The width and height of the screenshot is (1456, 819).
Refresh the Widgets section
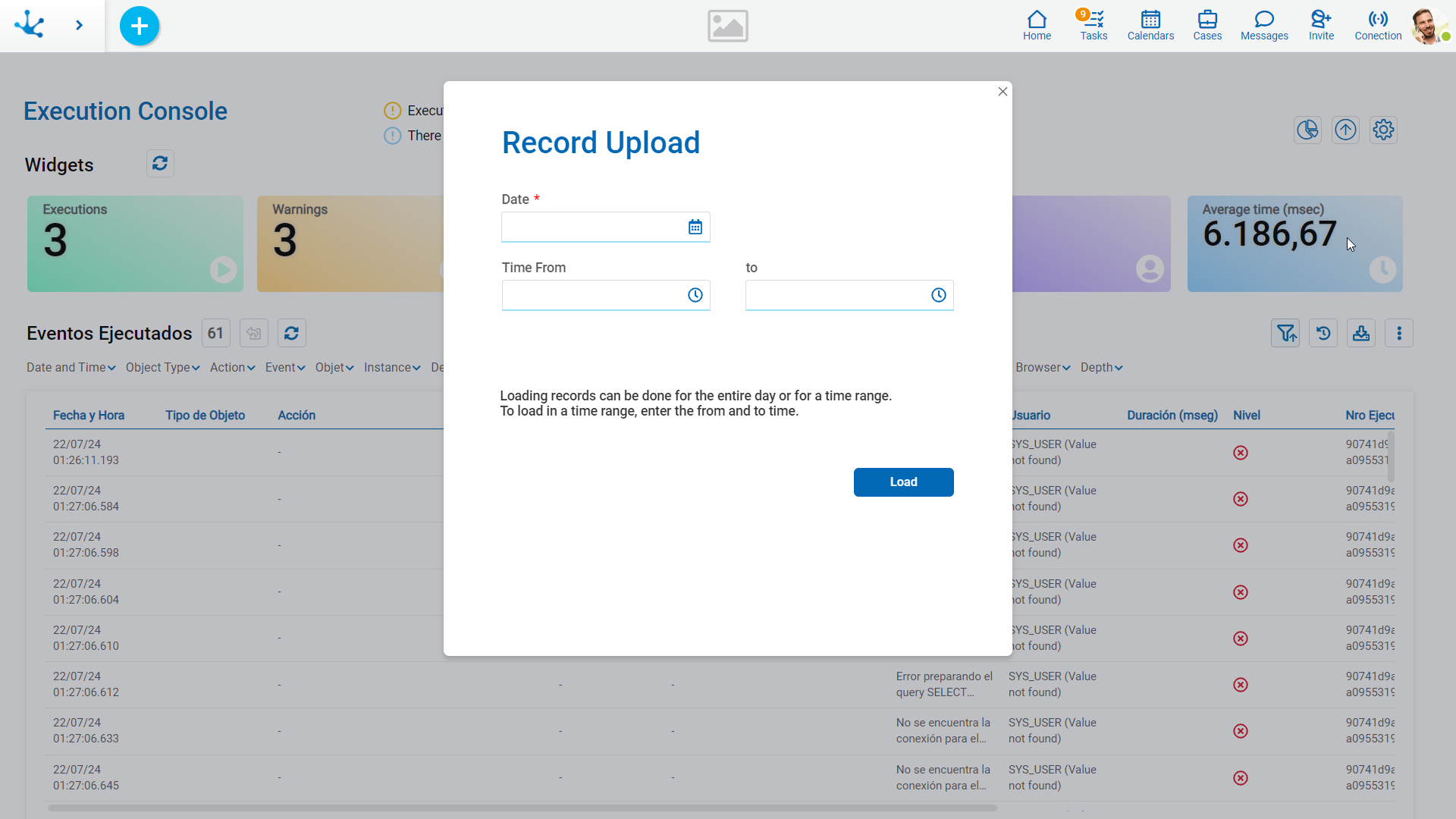(160, 164)
